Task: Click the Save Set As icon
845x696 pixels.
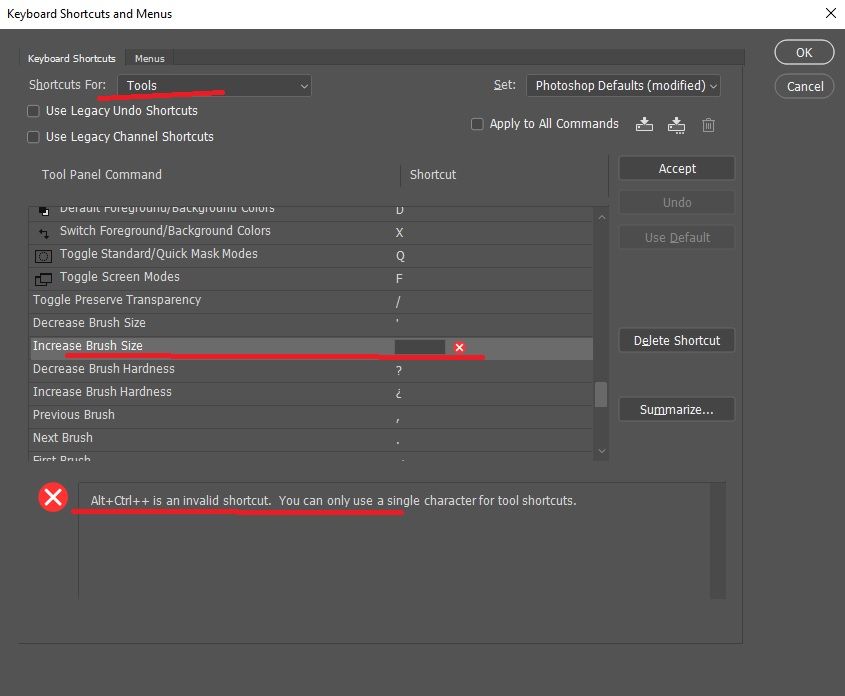Action: [676, 124]
